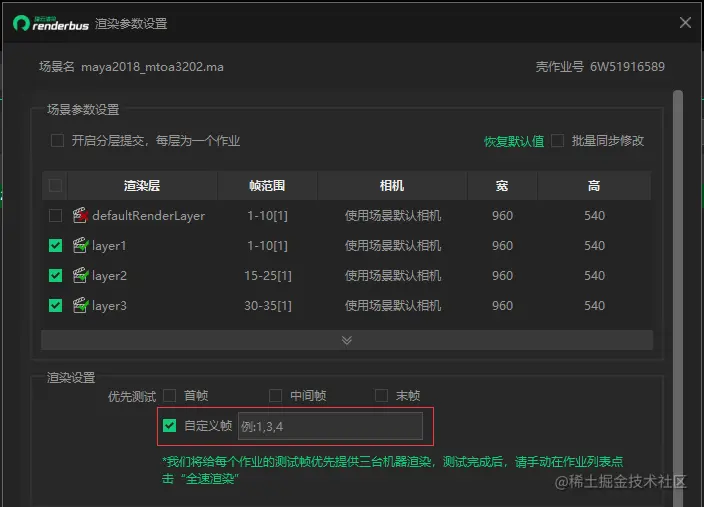Select frame range 1-10[1] of defaultRenderLayer
704x507 pixels.
click(x=268, y=216)
